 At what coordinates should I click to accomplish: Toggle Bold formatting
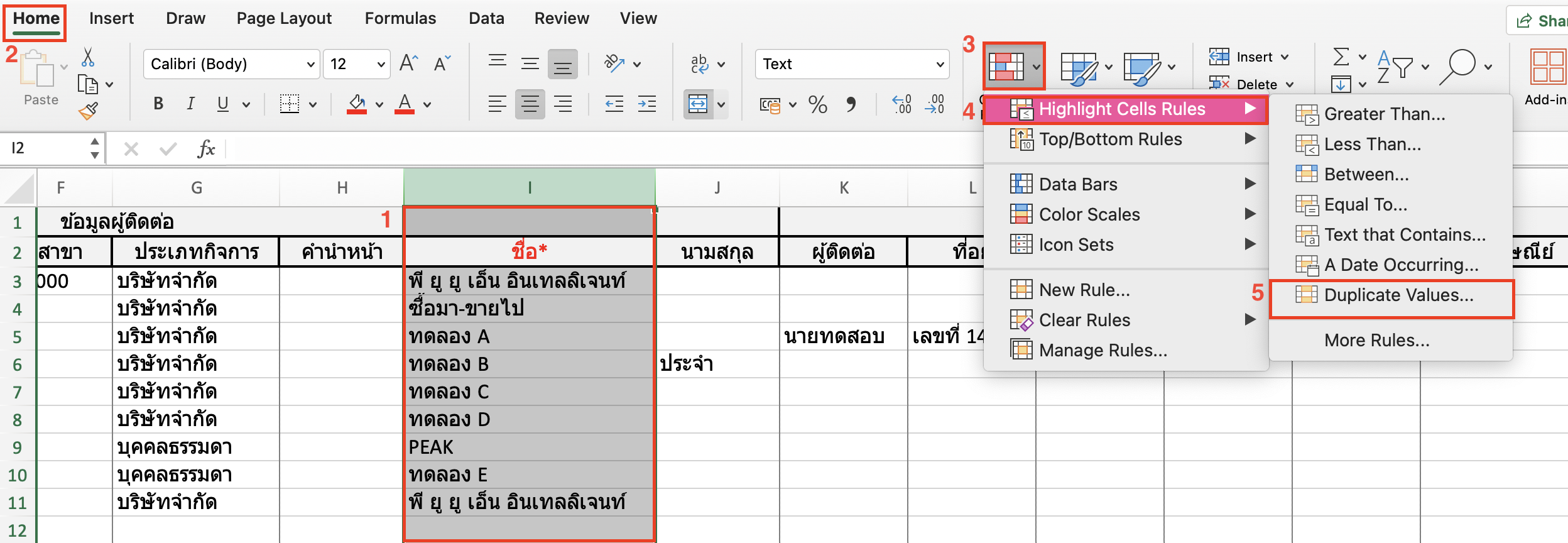click(x=158, y=104)
